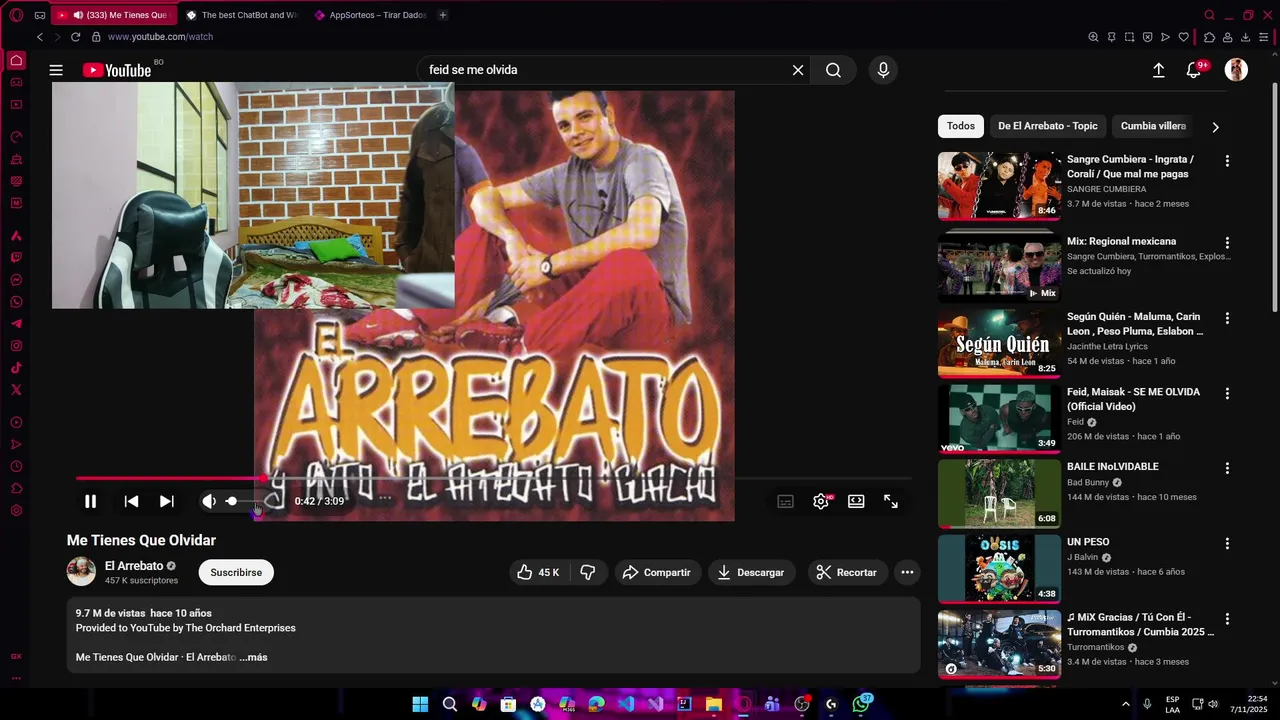1280x720 pixels.
Task: Like the video with thumbs up
Action: (538, 572)
